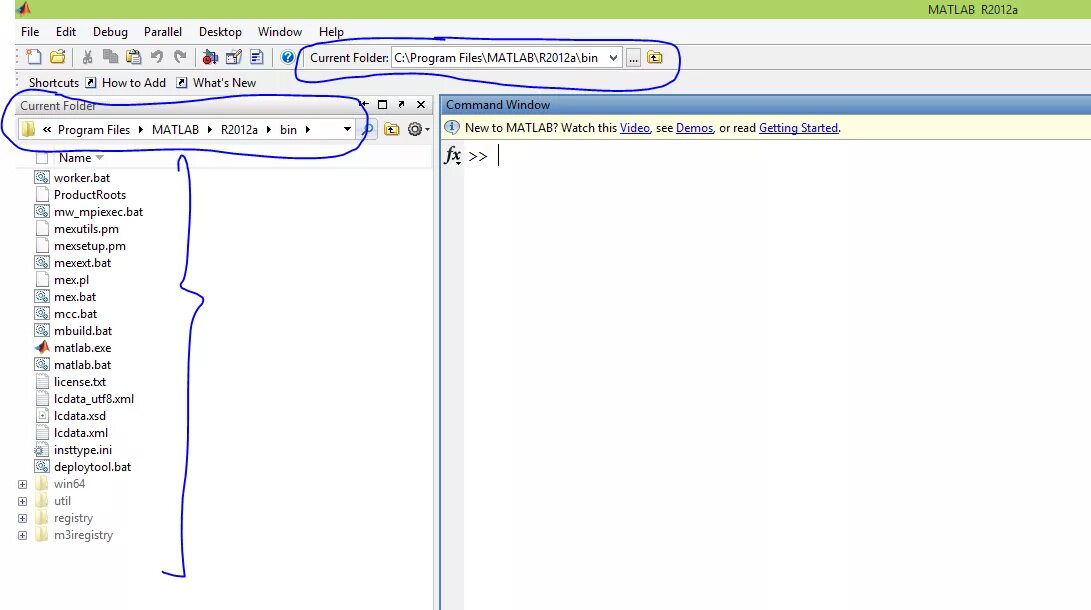Open Current Folder path dropdown in toolbar

tap(613, 58)
